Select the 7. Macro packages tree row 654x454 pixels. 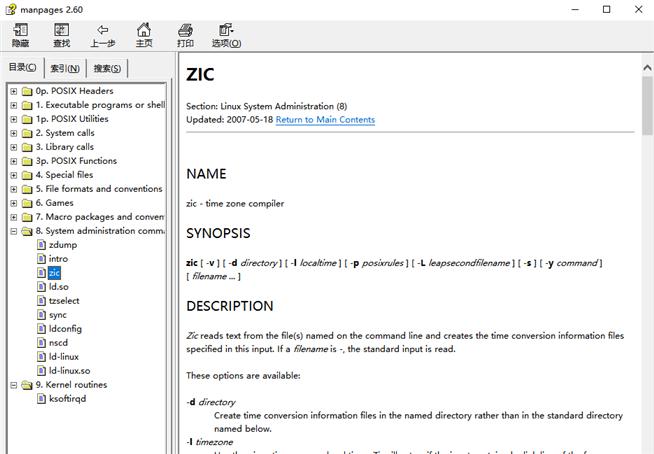[100, 217]
